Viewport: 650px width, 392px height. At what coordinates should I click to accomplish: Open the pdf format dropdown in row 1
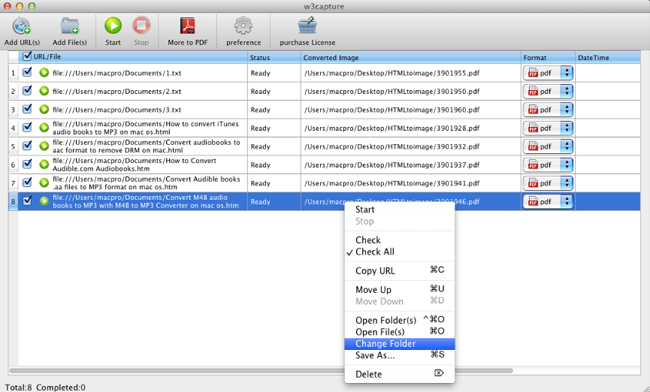point(548,73)
